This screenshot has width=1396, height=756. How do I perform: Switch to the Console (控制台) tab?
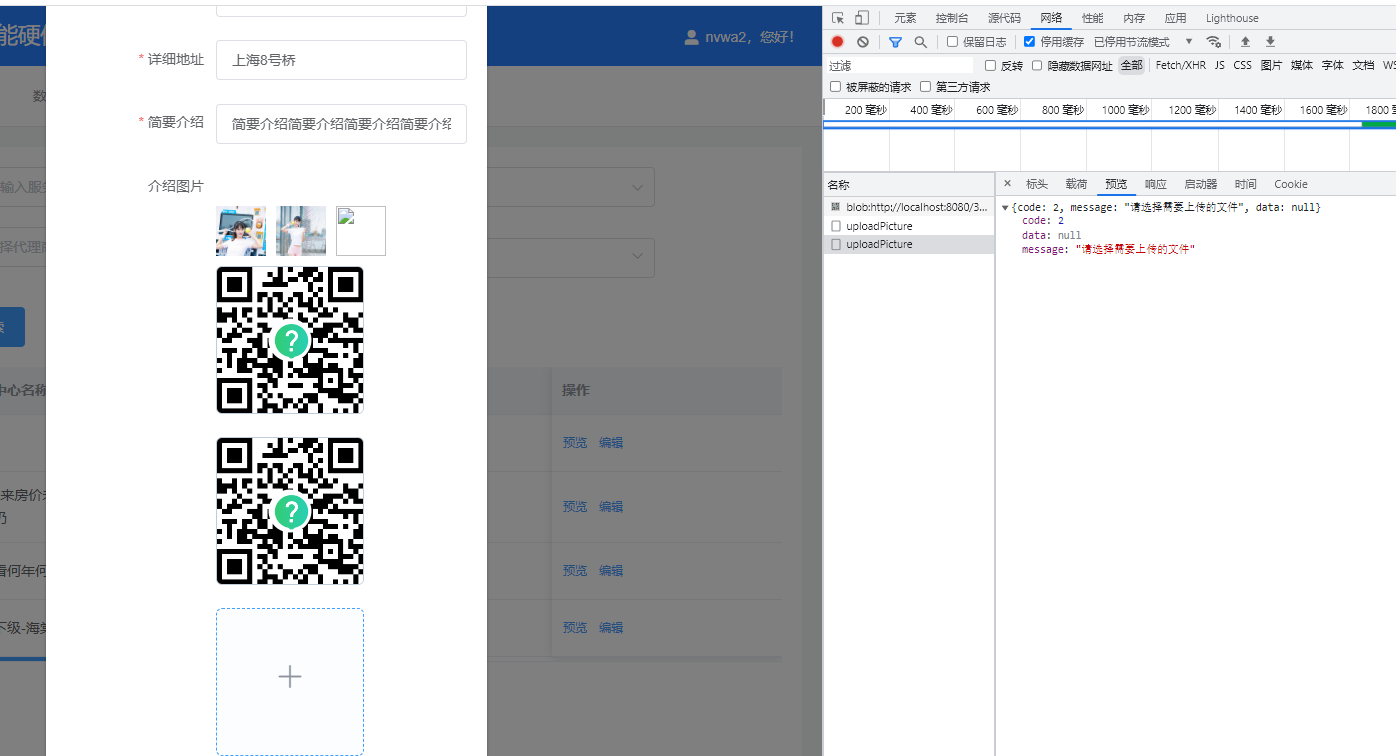pos(952,18)
